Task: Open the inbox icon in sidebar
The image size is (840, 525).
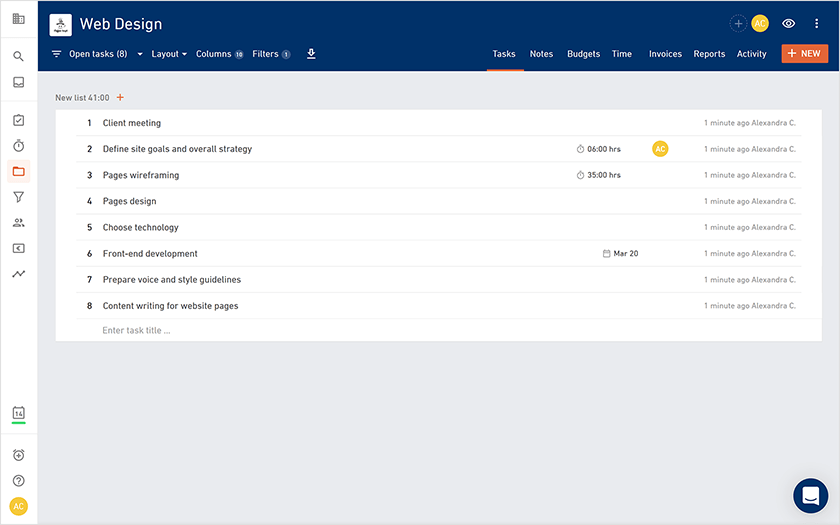Action: coord(18,82)
